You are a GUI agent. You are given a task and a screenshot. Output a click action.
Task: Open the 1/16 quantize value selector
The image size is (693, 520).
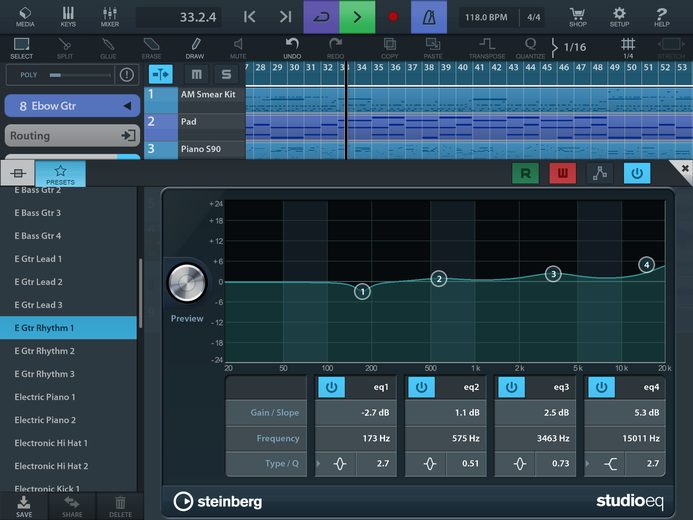[x=569, y=47]
